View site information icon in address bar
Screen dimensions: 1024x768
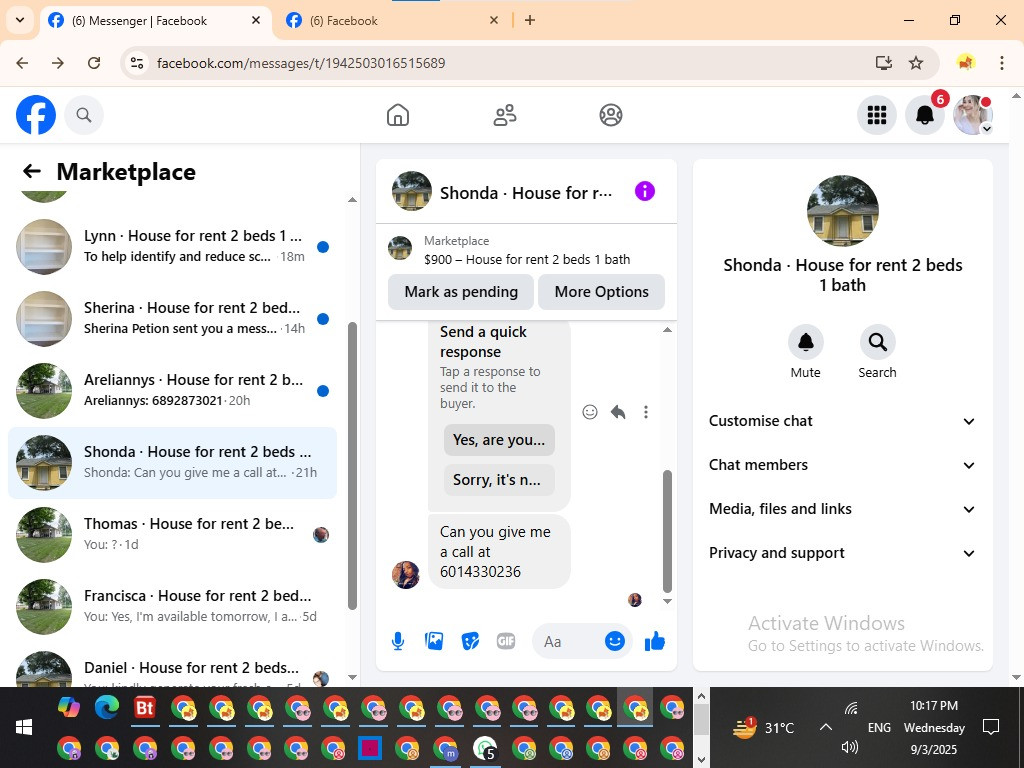point(136,63)
